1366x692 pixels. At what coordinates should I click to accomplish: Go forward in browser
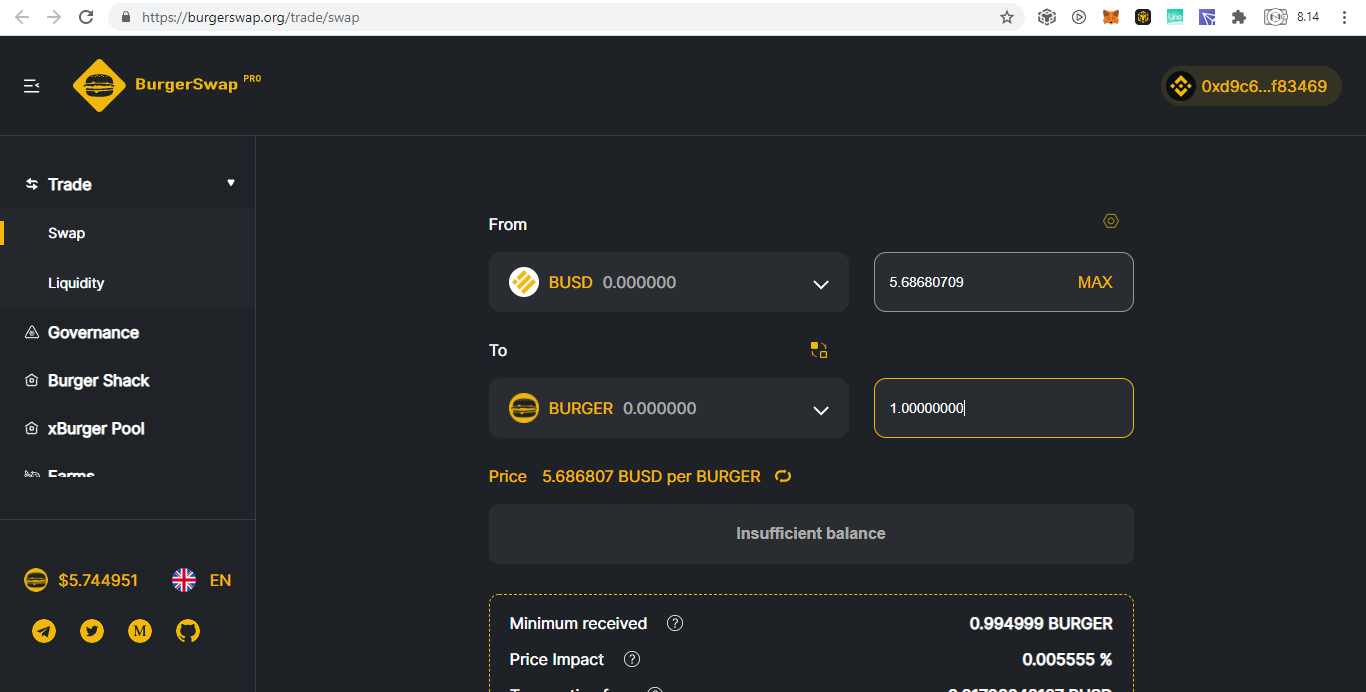coord(54,17)
